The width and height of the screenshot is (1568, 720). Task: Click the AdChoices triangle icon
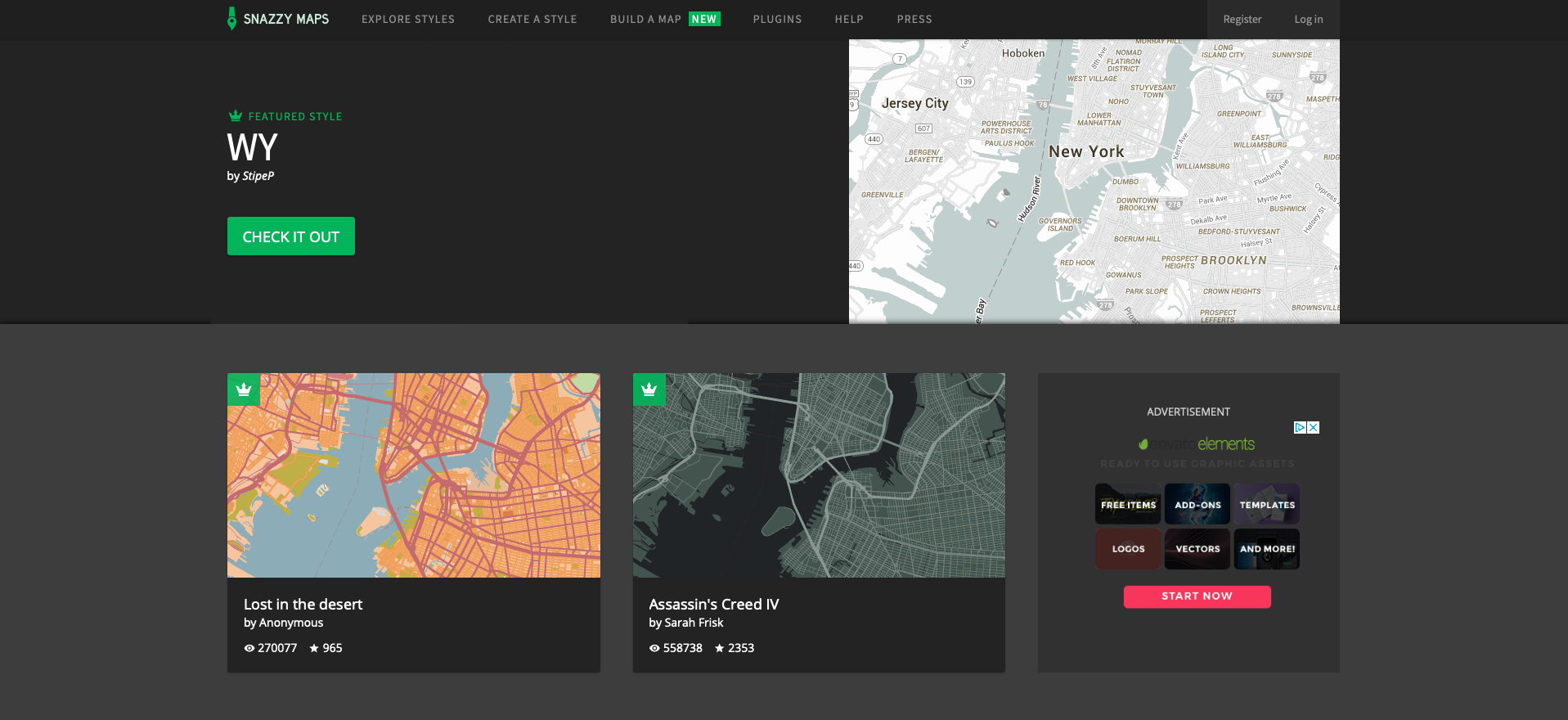coord(1300,427)
